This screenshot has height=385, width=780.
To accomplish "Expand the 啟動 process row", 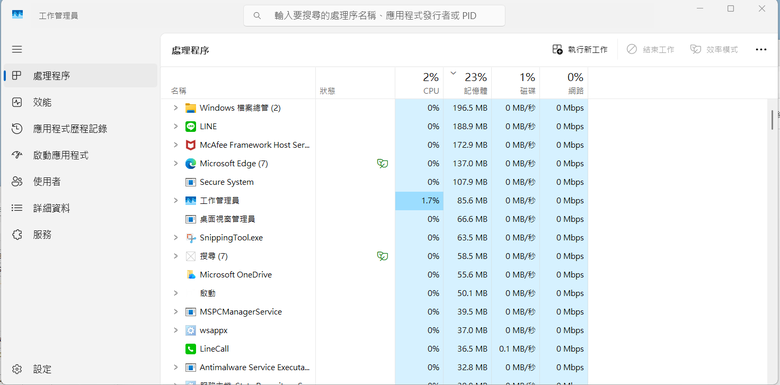I will pos(175,293).
